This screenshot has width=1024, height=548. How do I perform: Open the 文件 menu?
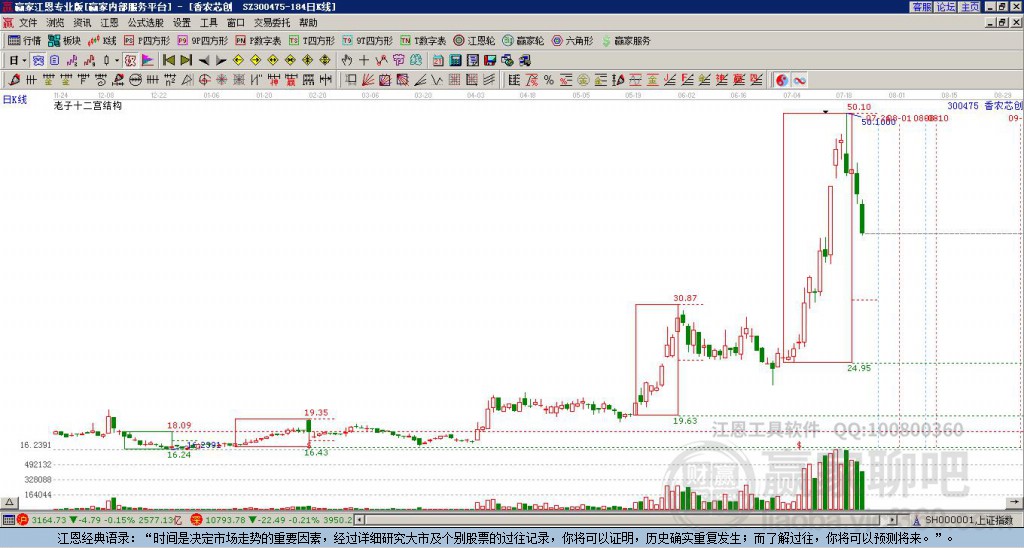tap(28, 23)
